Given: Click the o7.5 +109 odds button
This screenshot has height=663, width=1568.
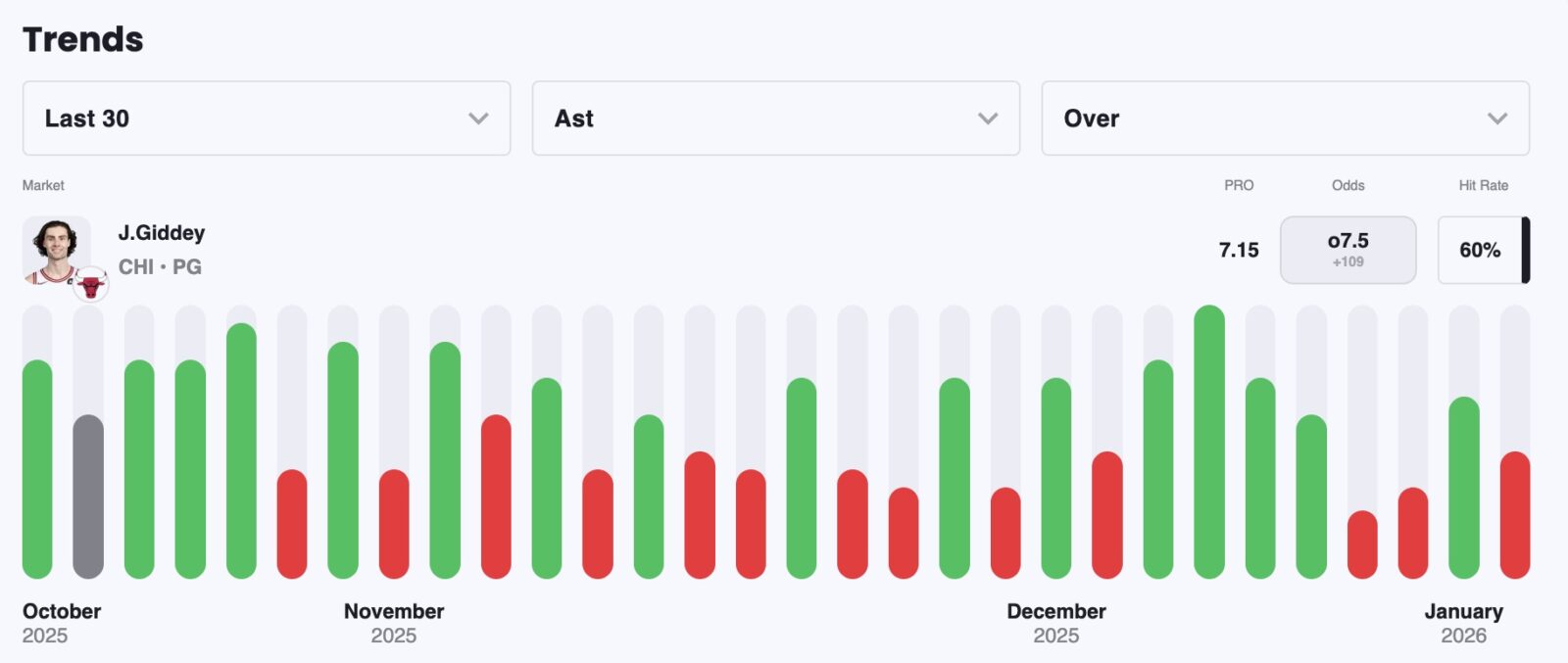Looking at the screenshot, I should tap(1347, 250).
